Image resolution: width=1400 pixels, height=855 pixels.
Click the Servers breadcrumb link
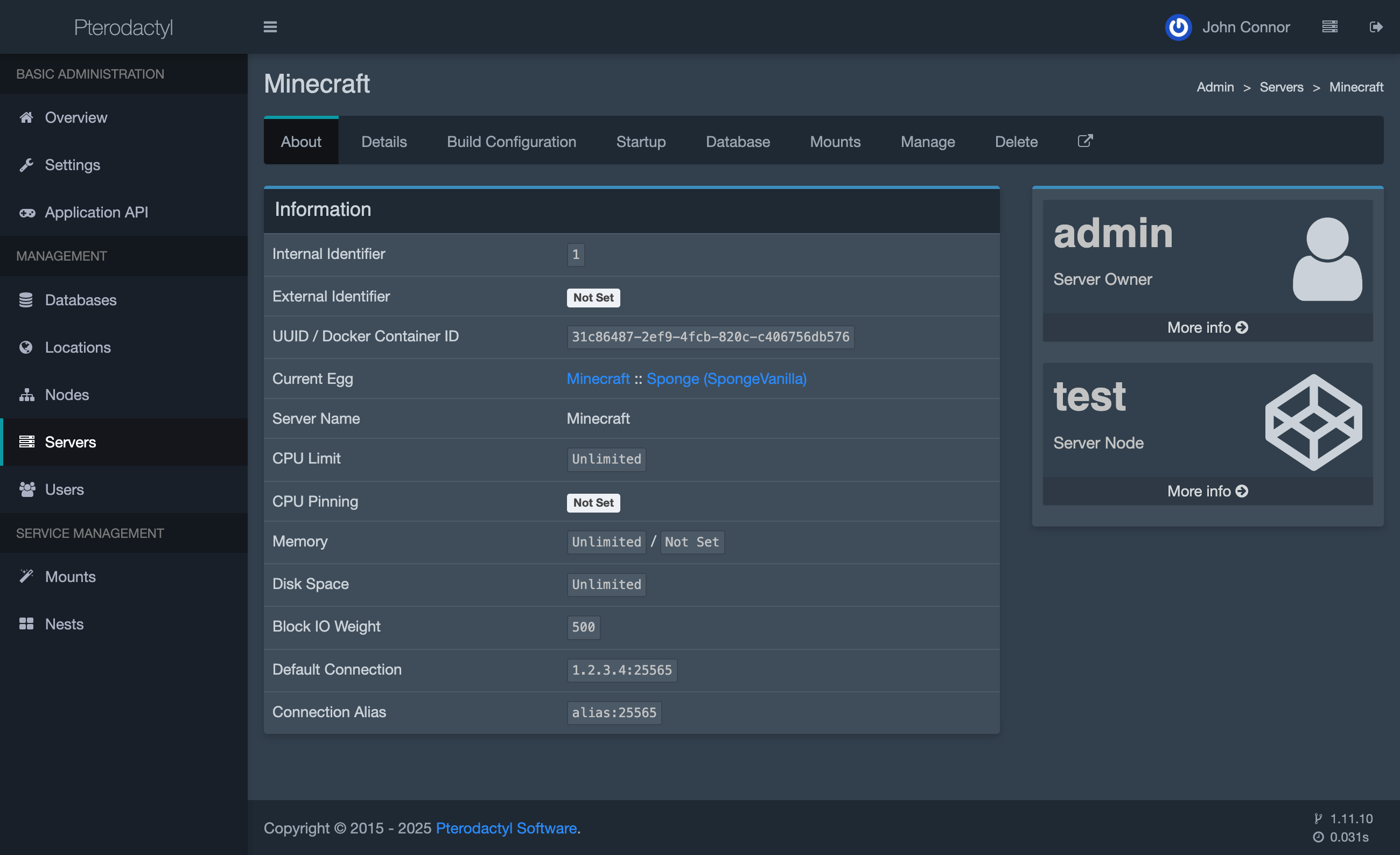[1281, 87]
